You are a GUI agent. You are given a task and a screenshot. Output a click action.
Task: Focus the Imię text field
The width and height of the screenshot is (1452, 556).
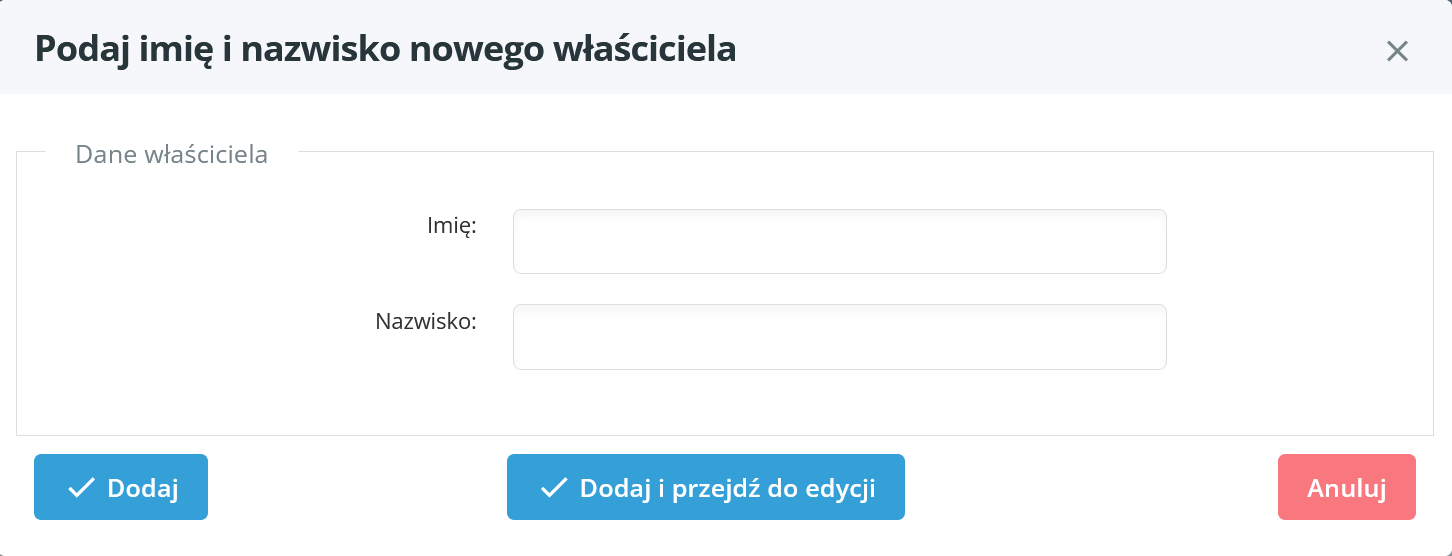[x=839, y=241]
